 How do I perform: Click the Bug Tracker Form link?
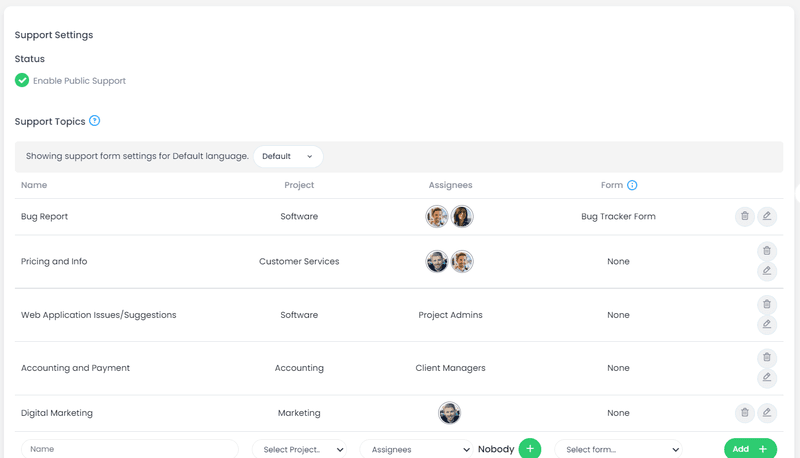click(618, 216)
